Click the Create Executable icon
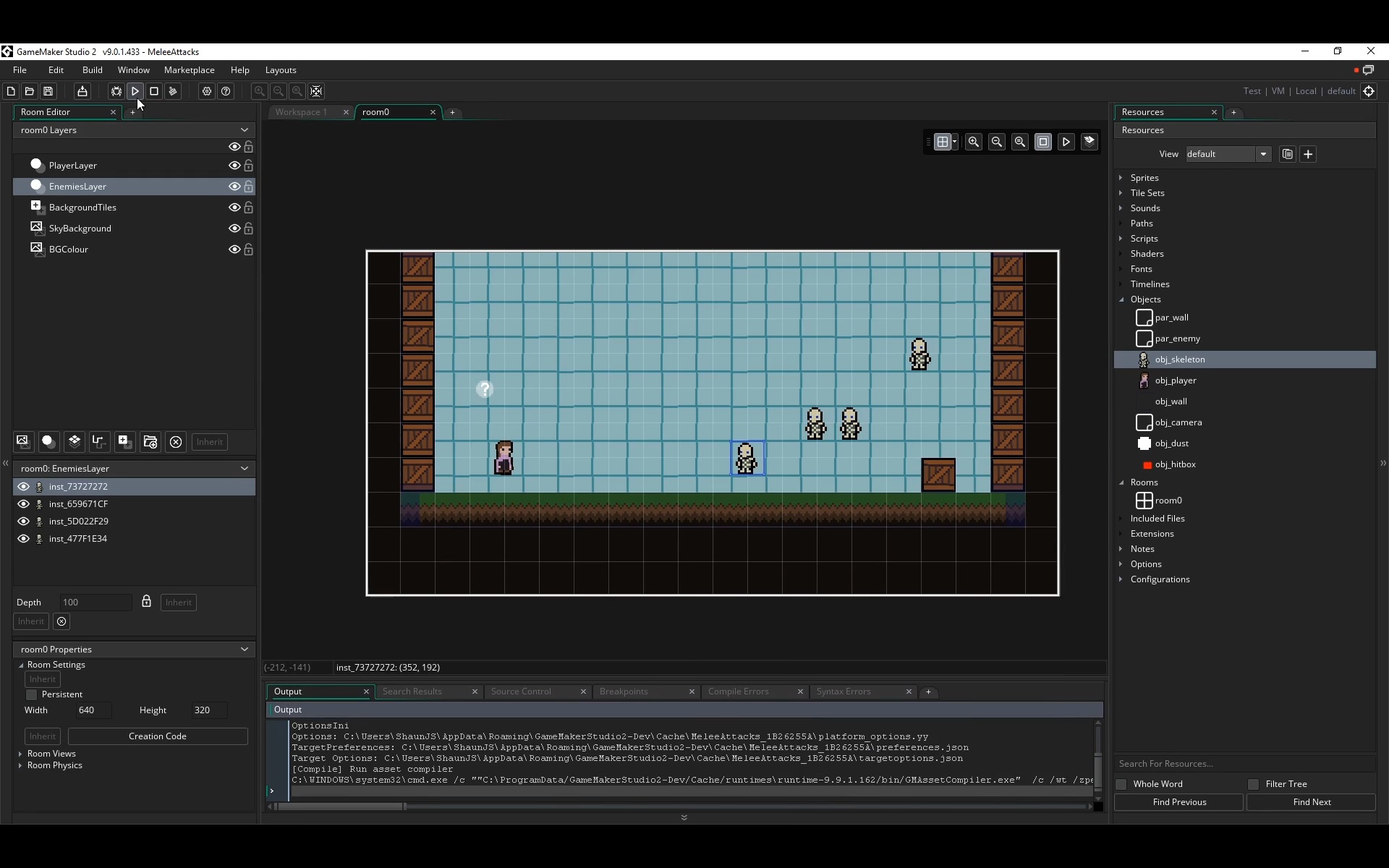Viewport: 1389px width, 868px height. [82, 91]
